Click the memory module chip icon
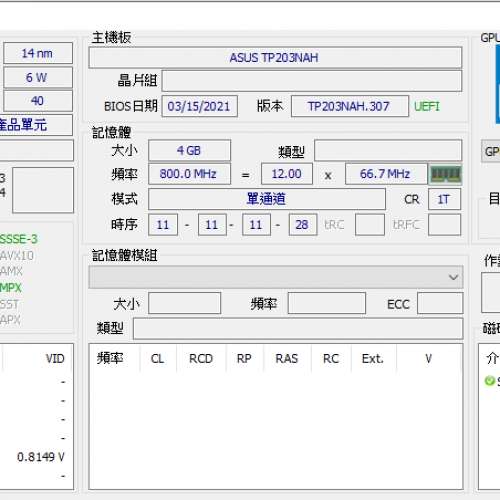This screenshot has height=500, width=500. pos(446,174)
